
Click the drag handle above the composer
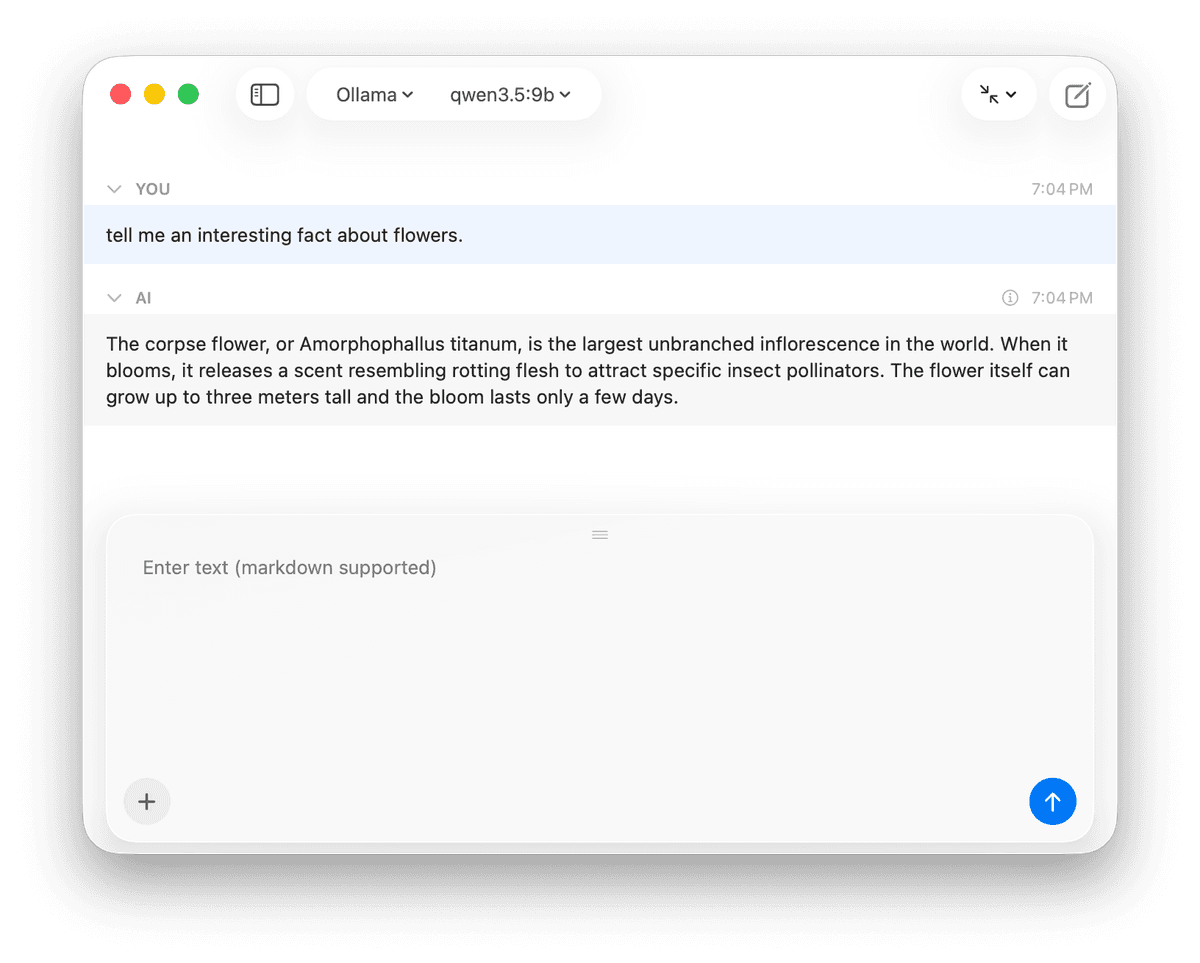tap(599, 534)
